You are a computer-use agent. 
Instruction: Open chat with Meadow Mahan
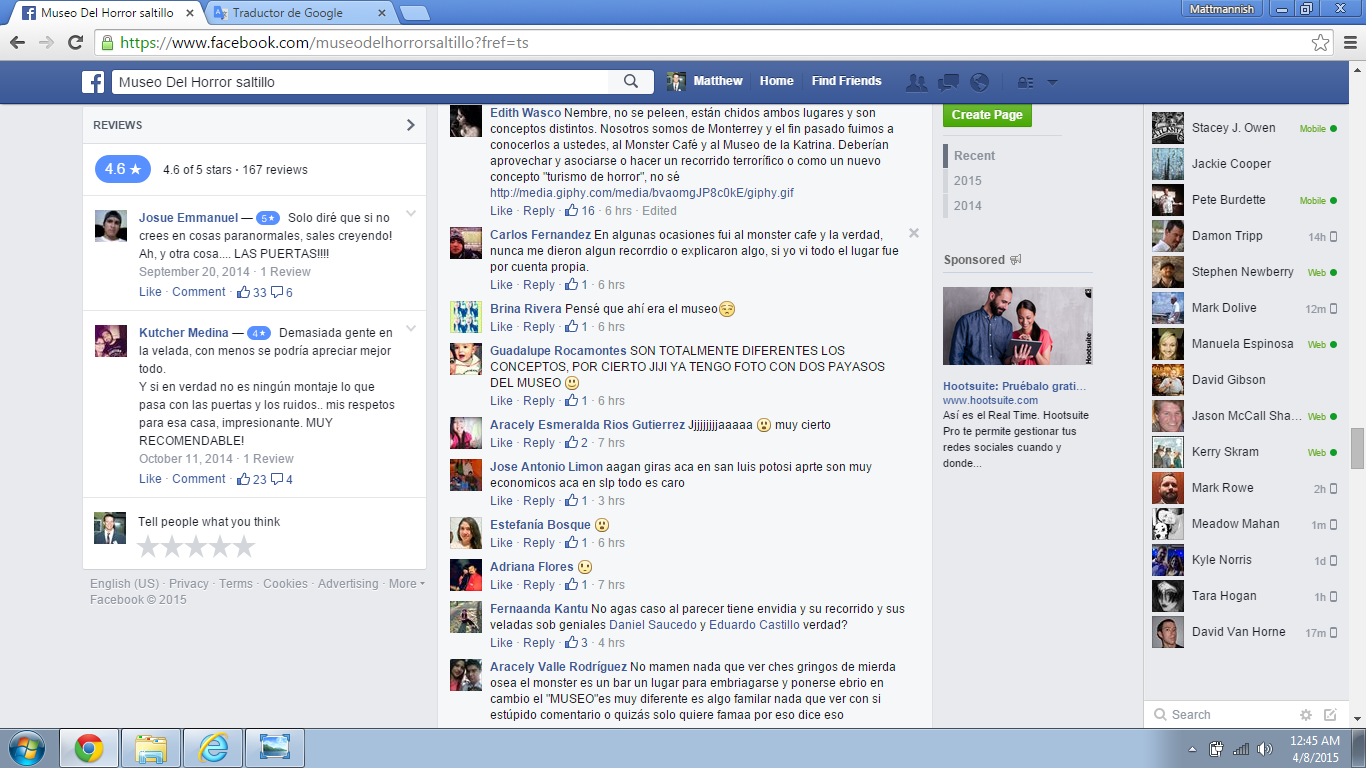[x=1244, y=524]
